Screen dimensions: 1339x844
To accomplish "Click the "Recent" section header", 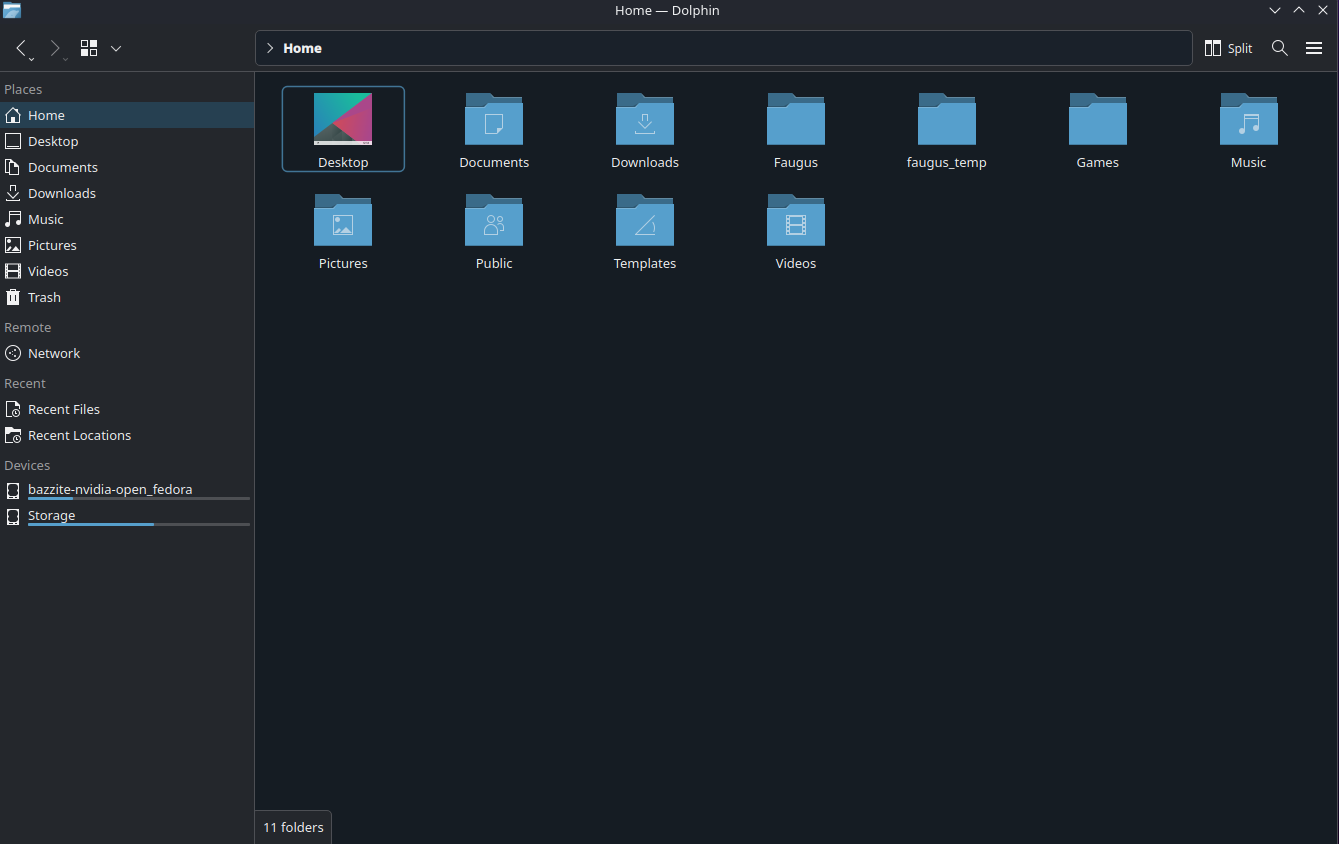I will 25,383.
